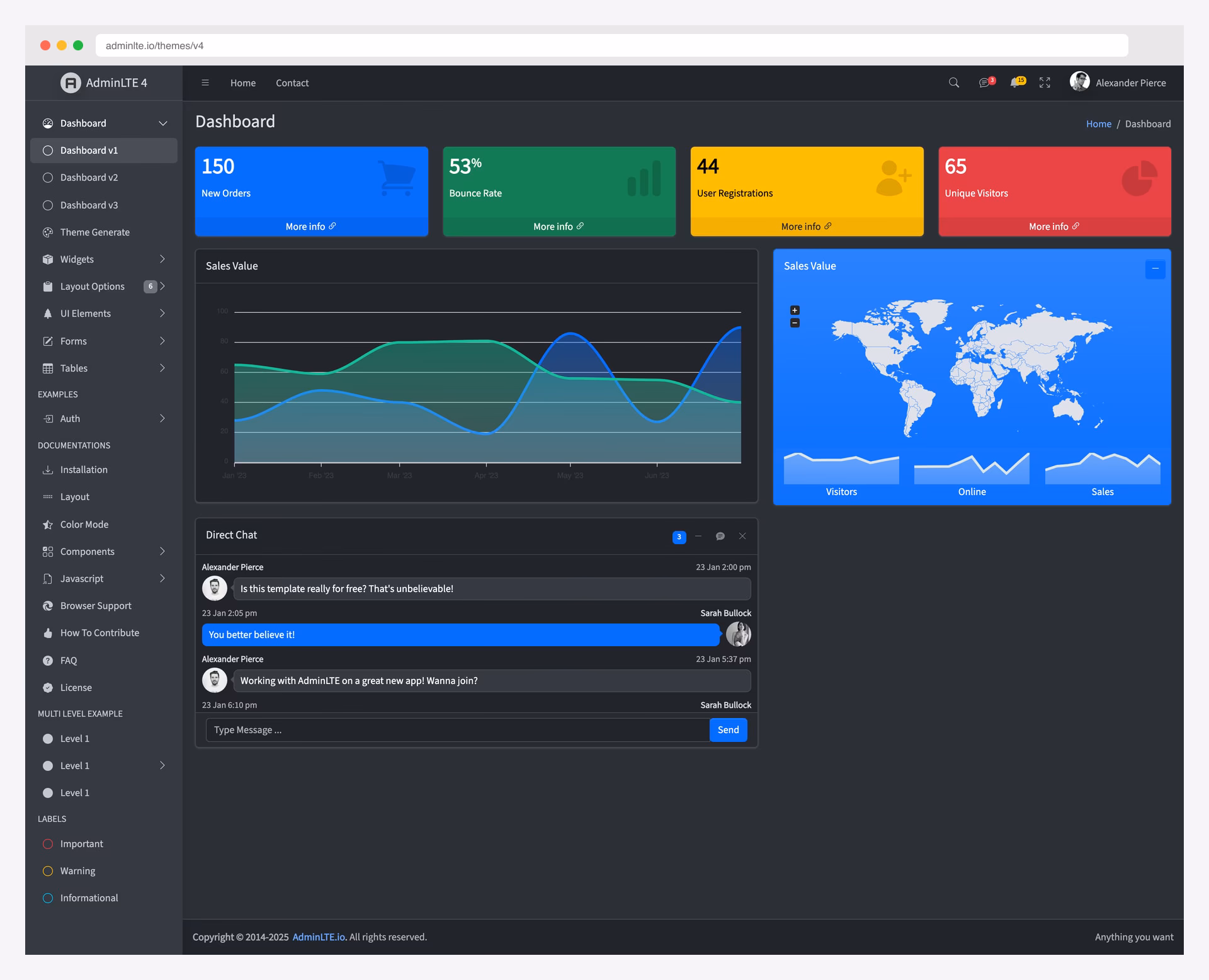Click Alexander Pierce avatar in navbar
Screen dimensions: 1209x980
1079,81
